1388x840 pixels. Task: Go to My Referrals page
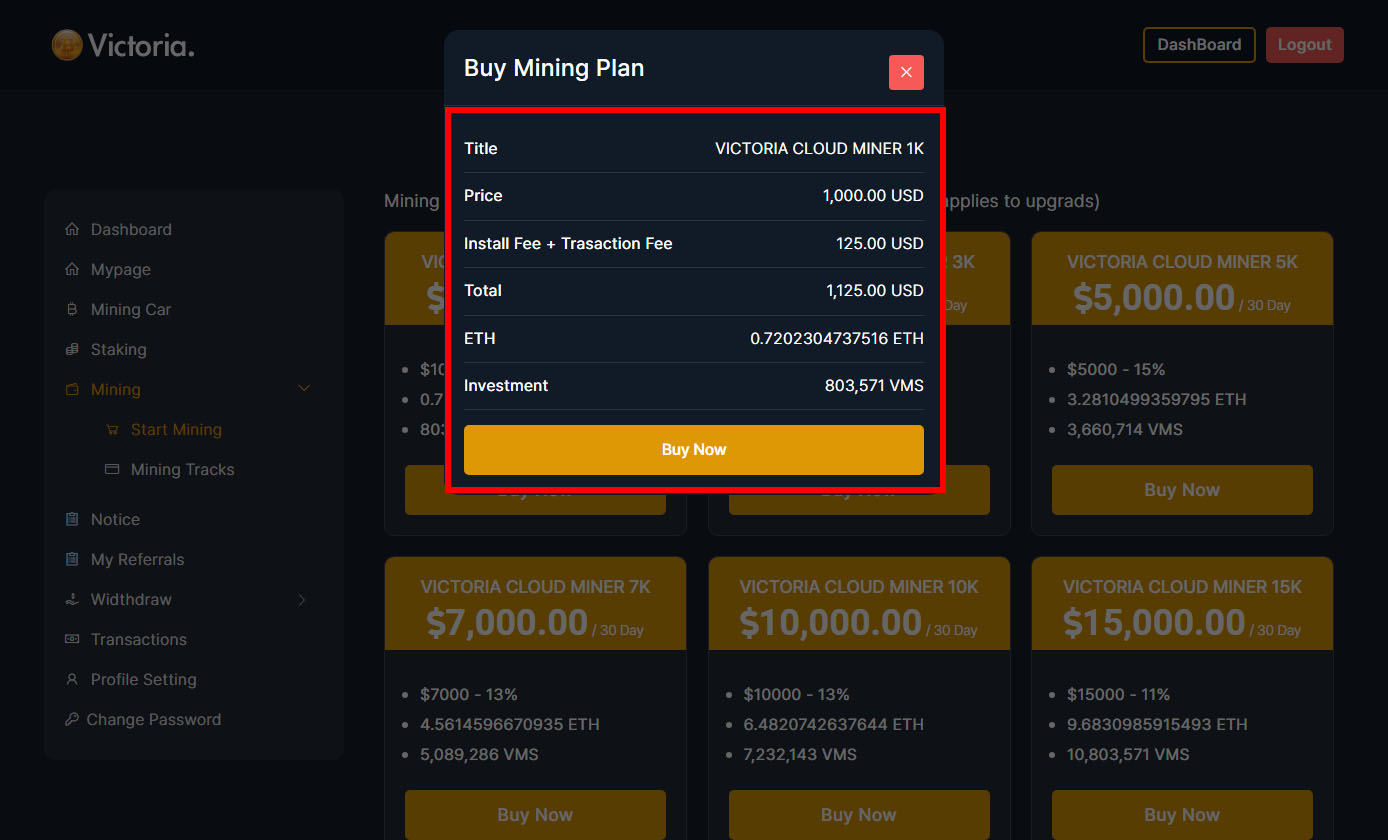pyautogui.click(x=137, y=560)
